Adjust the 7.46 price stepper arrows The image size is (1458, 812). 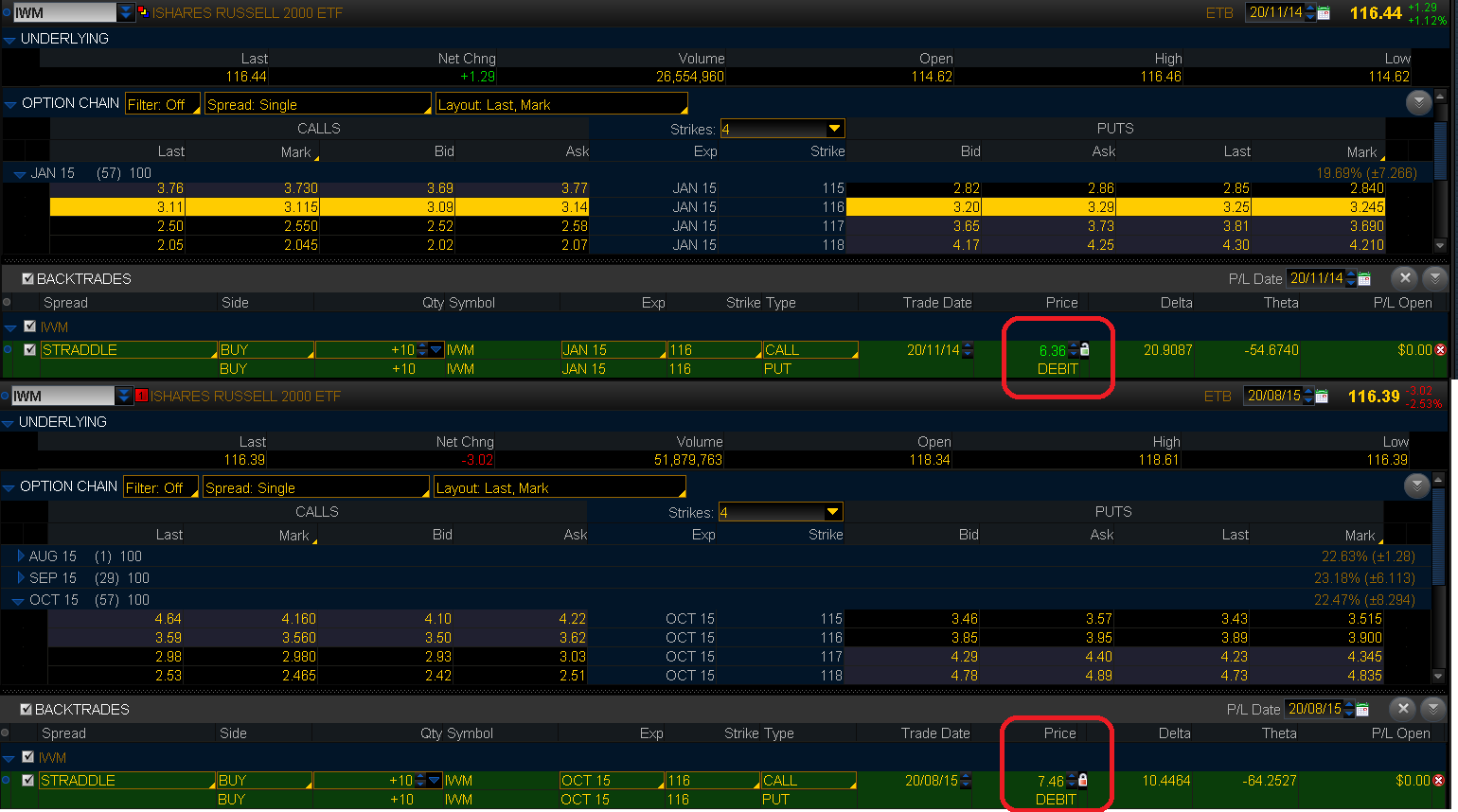1072,781
